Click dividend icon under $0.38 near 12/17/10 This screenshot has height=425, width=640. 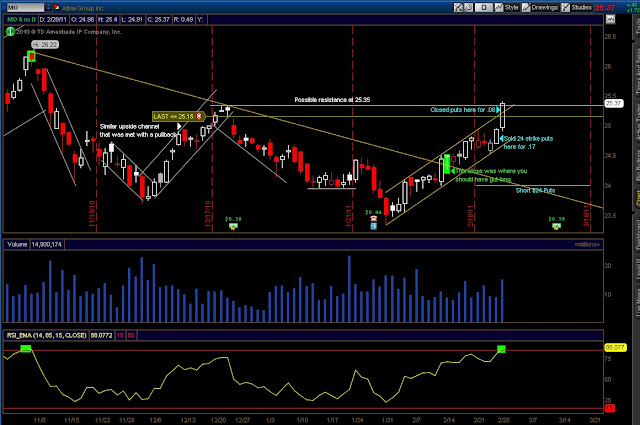click(x=233, y=227)
